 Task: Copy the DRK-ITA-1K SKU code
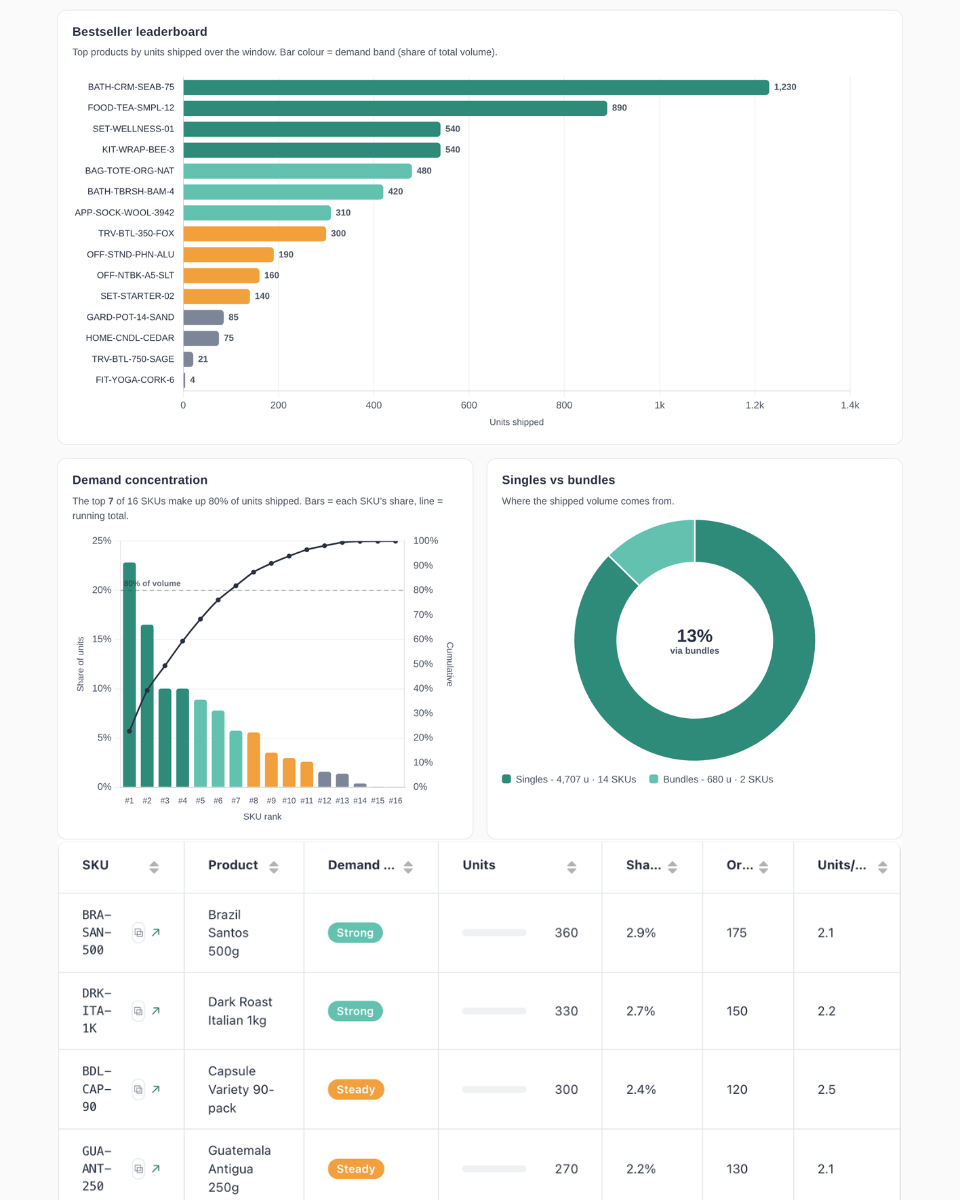point(139,1011)
